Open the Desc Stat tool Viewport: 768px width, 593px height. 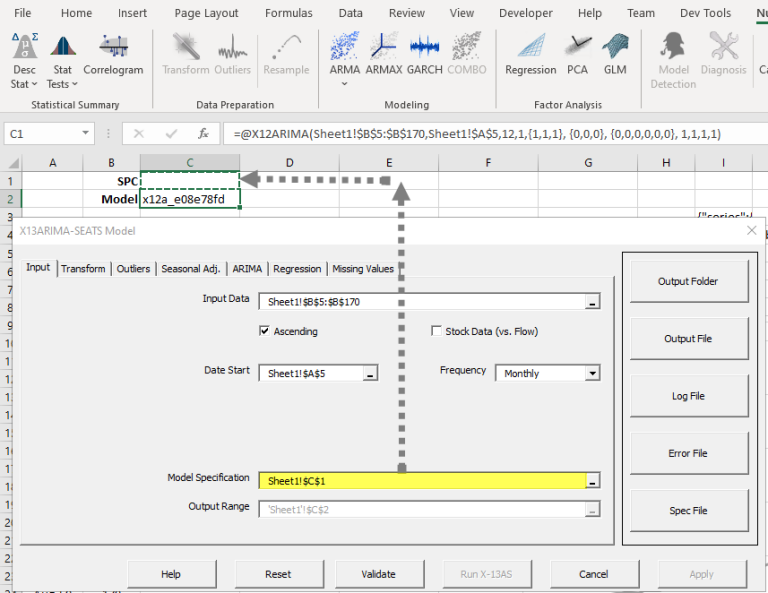pos(24,61)
